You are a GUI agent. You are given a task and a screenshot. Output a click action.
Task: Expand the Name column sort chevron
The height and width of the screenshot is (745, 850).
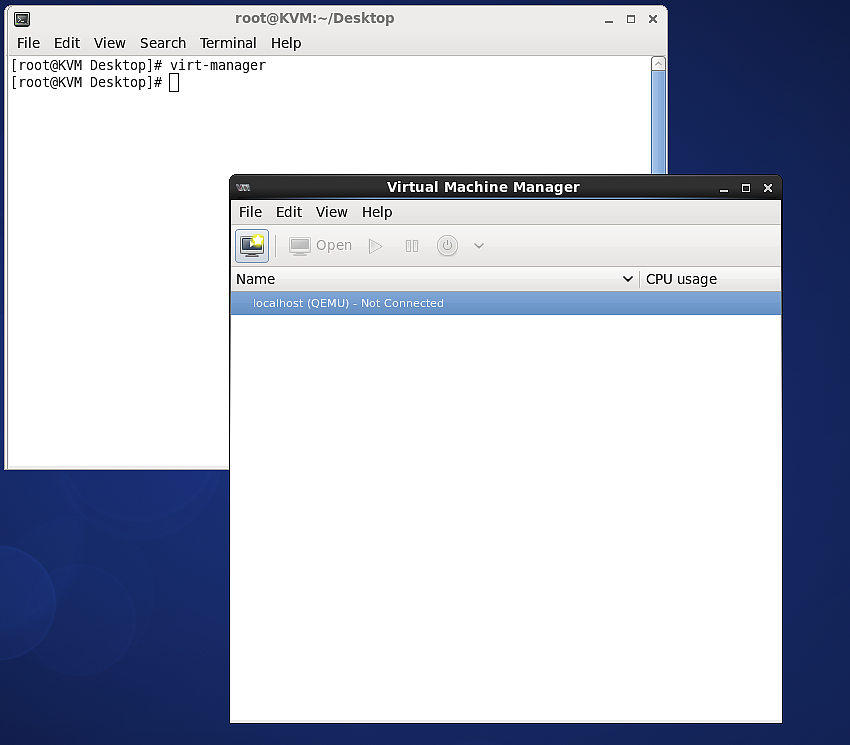(628, 279)
